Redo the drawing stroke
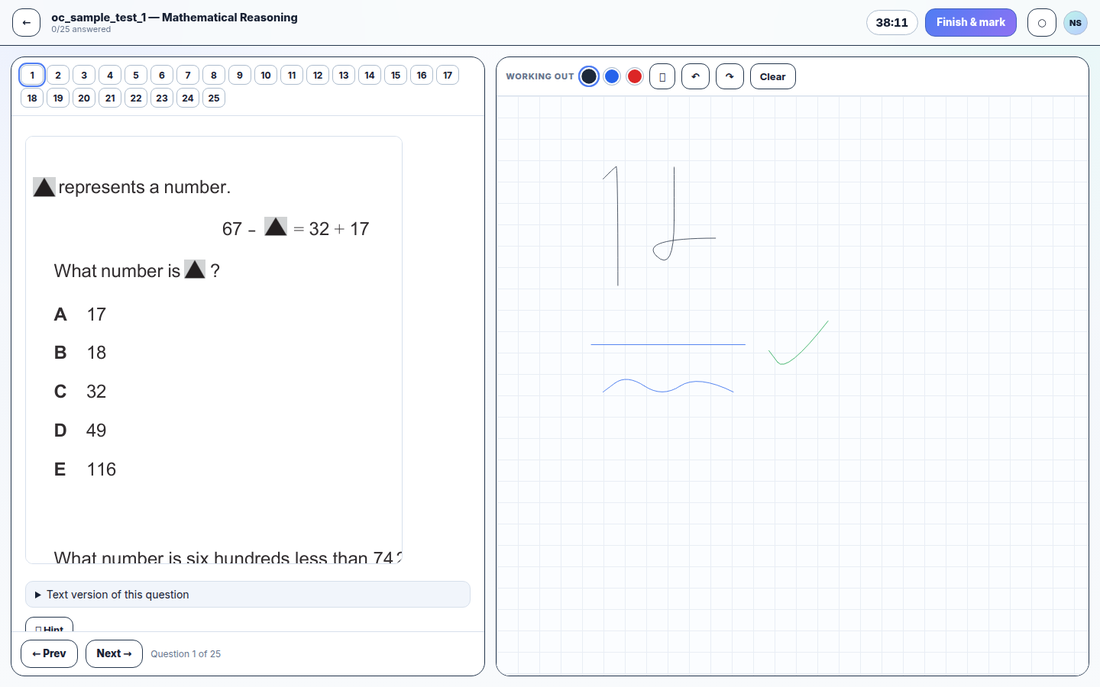Screen dimensions: 1100x687 [730, 76]
